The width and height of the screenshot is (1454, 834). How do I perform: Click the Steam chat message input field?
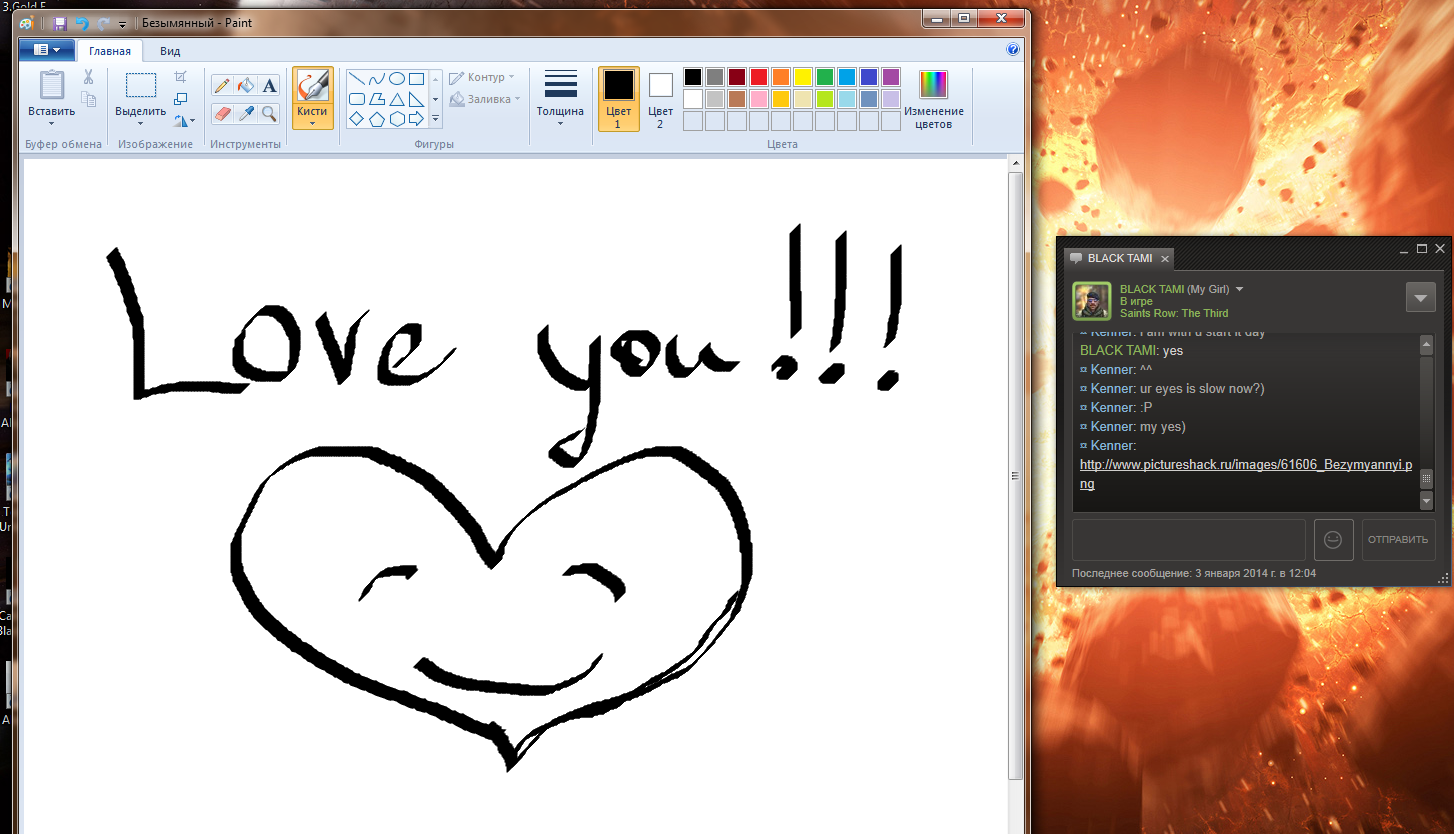[x=1189, y=540]
